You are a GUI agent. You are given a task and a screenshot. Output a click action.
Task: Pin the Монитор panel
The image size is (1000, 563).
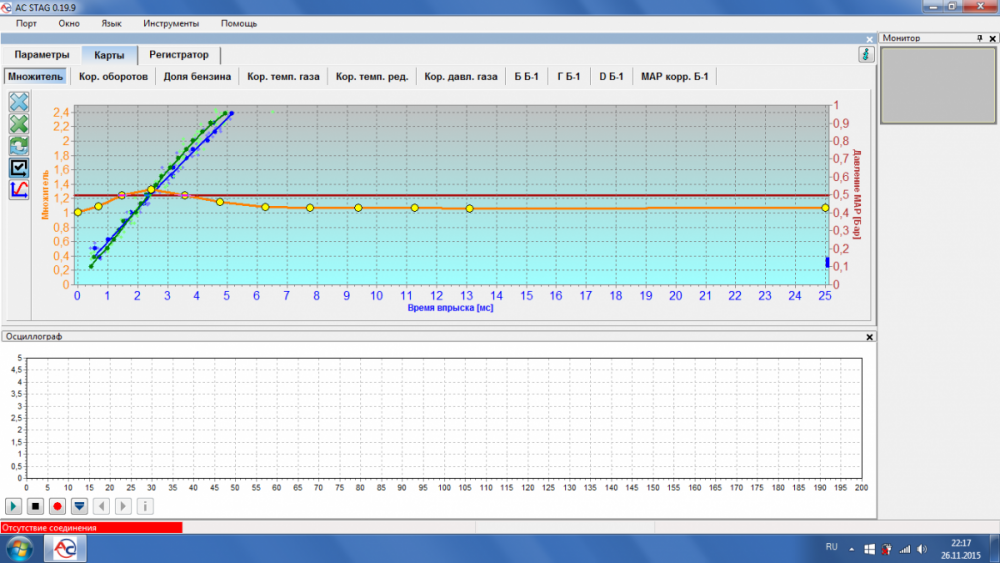point(980,38)
